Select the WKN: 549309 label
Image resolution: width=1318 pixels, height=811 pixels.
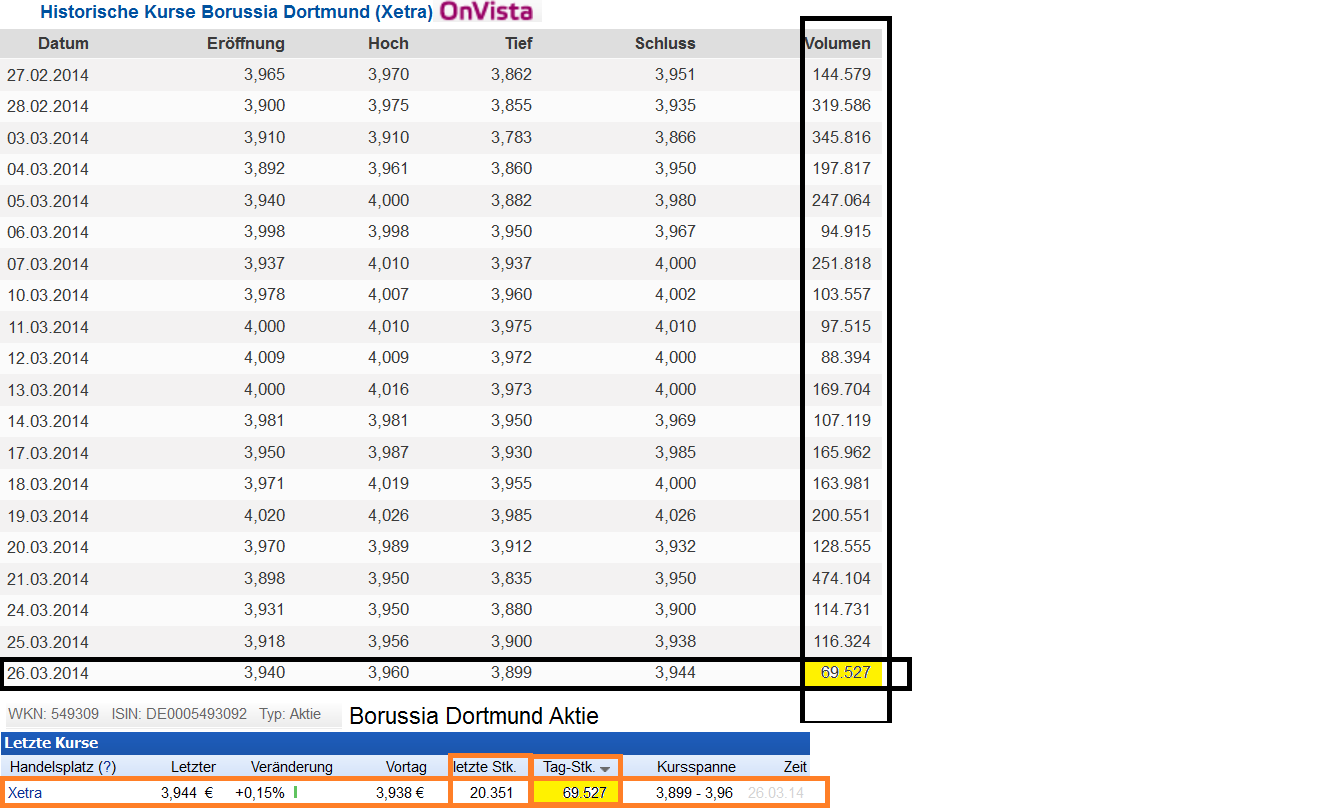(x=54, y=714)
